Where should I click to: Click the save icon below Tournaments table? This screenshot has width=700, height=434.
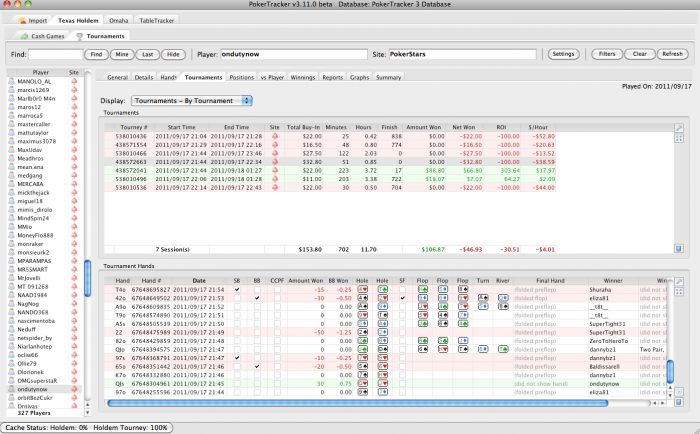(x=679, y=248)
